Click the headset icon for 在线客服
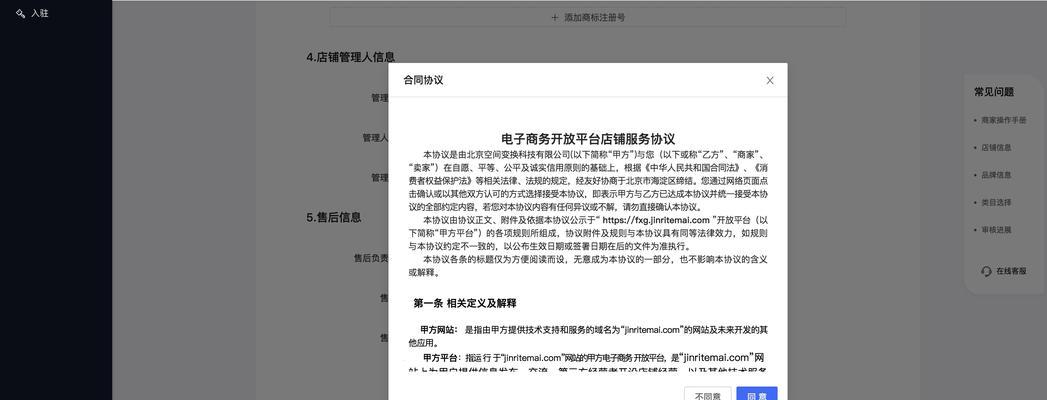Image resolution: width=1047 pixels, height=400 pixels. (x=986, y=271)
